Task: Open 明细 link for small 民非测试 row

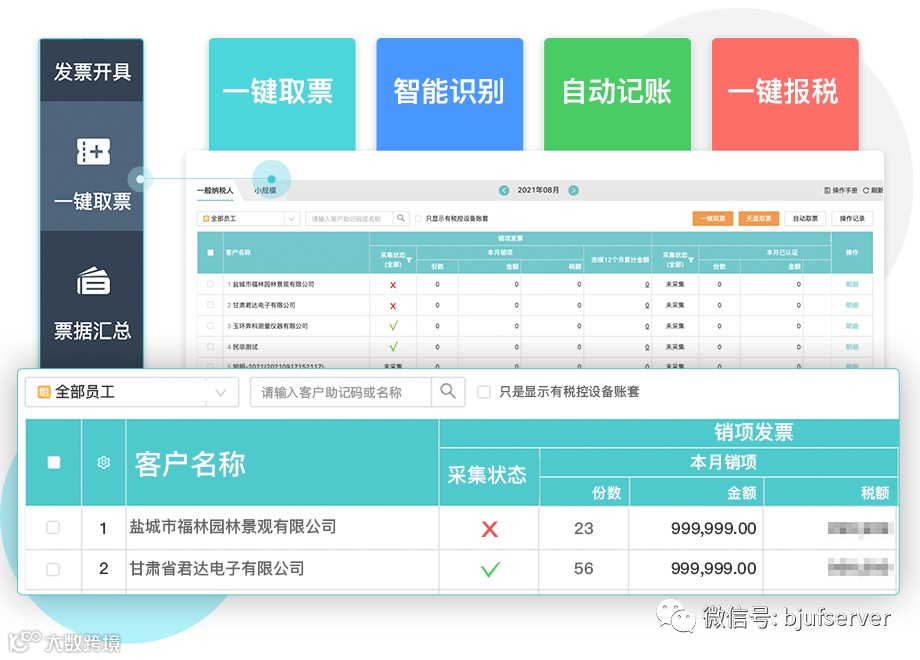Action: (x=852, y=347)
